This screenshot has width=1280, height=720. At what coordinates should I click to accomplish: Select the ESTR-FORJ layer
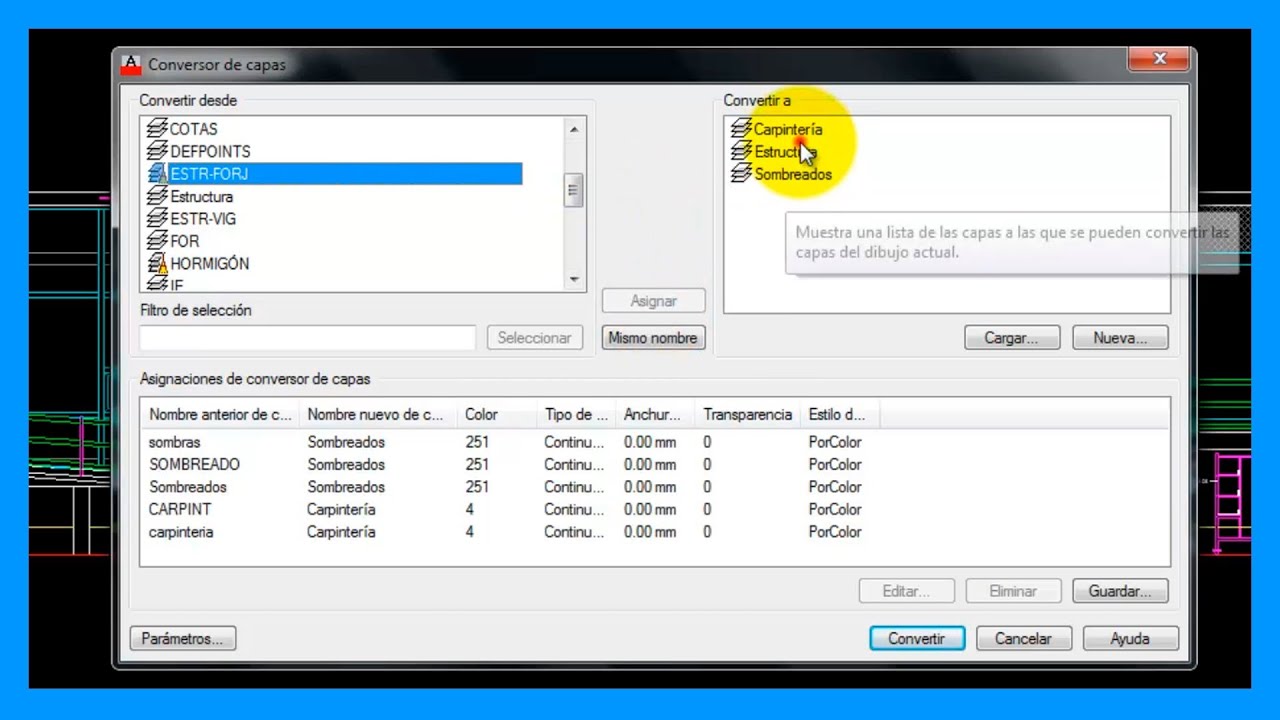209,174
